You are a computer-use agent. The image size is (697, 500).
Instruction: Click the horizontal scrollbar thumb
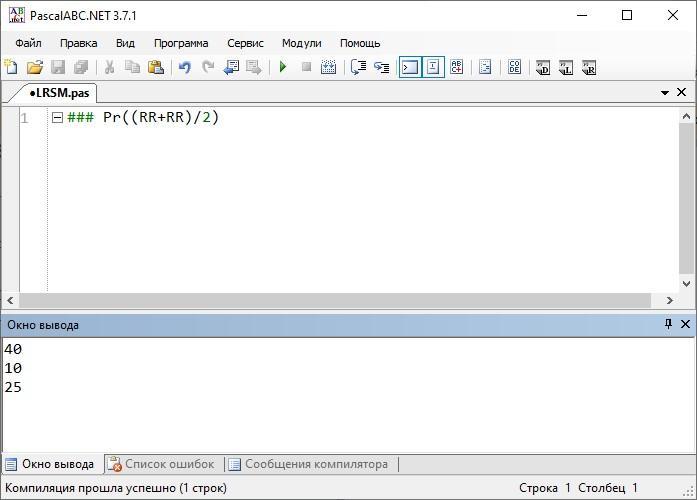point(335,300)
